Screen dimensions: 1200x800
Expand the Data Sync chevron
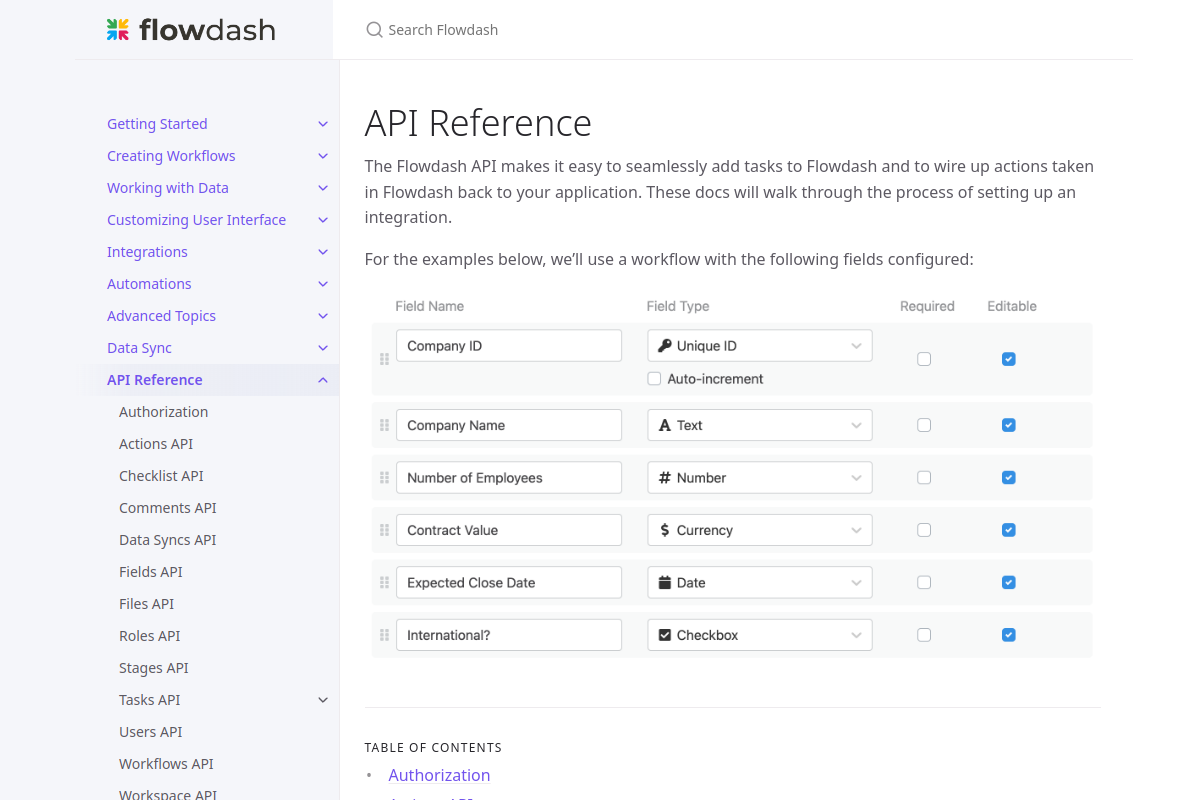tap(323, 348)
